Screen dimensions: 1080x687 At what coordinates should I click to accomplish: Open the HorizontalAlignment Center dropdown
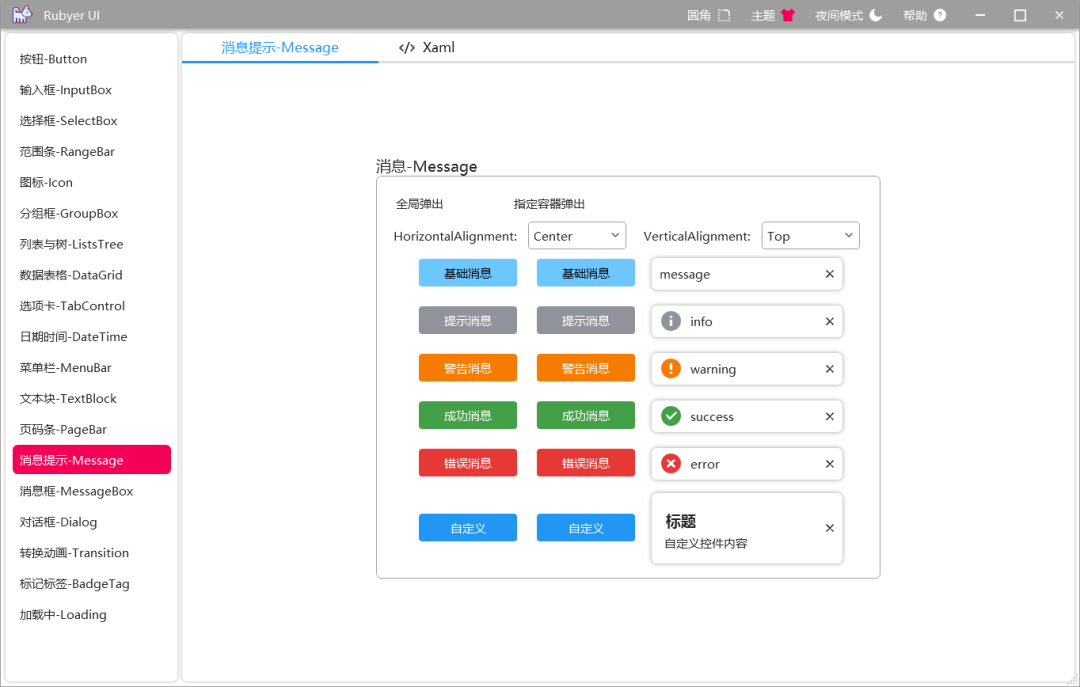point(576,236)
